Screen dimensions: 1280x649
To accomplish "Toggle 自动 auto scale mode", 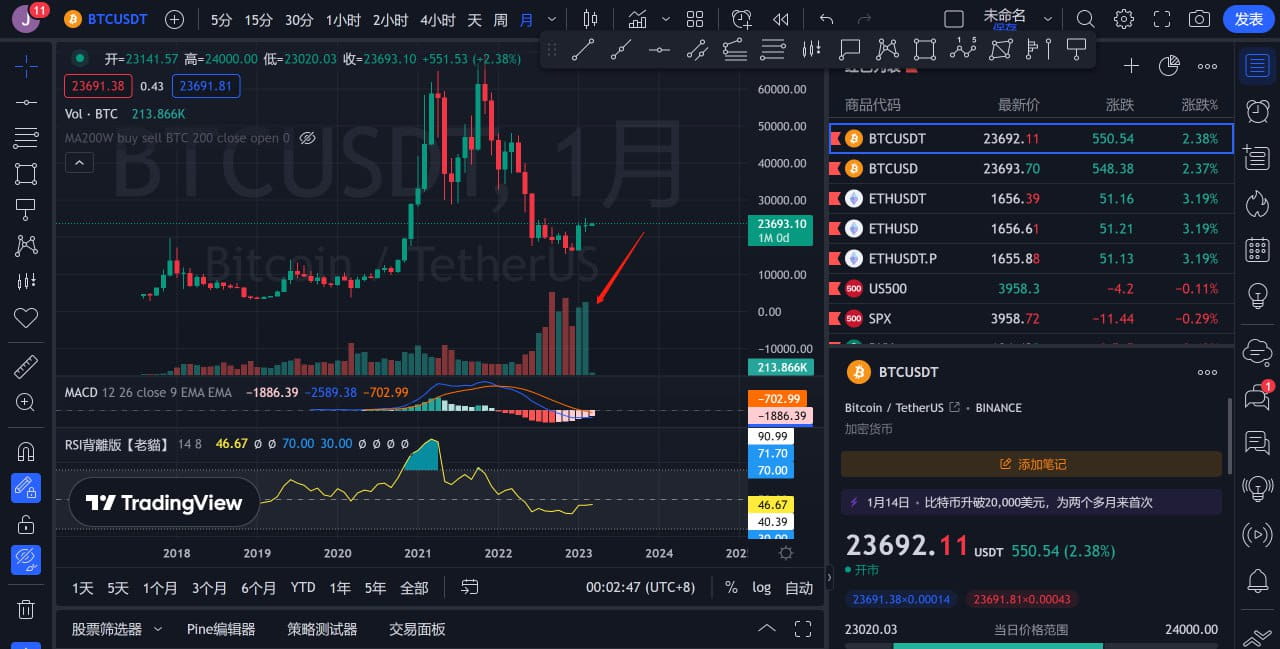I will (x=799, y=588).
